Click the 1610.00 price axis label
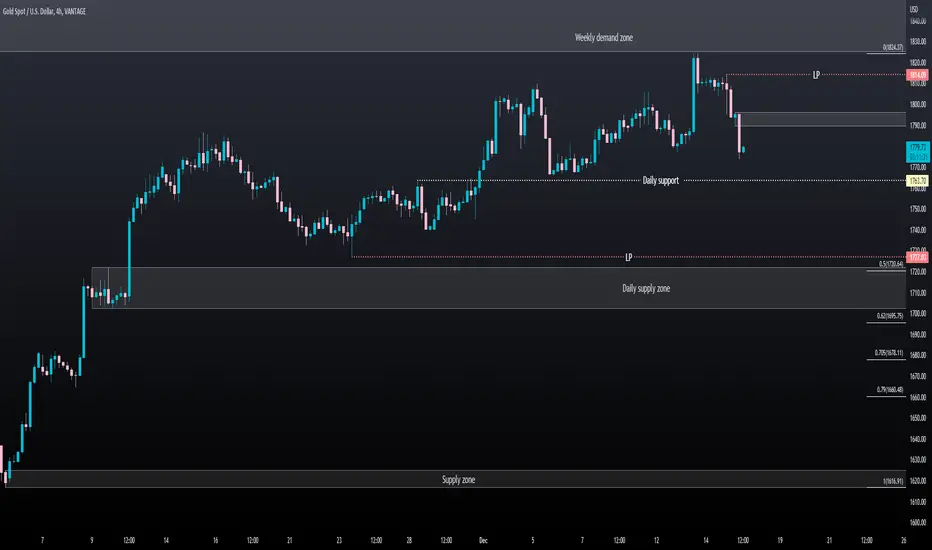Image resolution: width=932 pixels, height=550 pixels. [x=918, y=502]
